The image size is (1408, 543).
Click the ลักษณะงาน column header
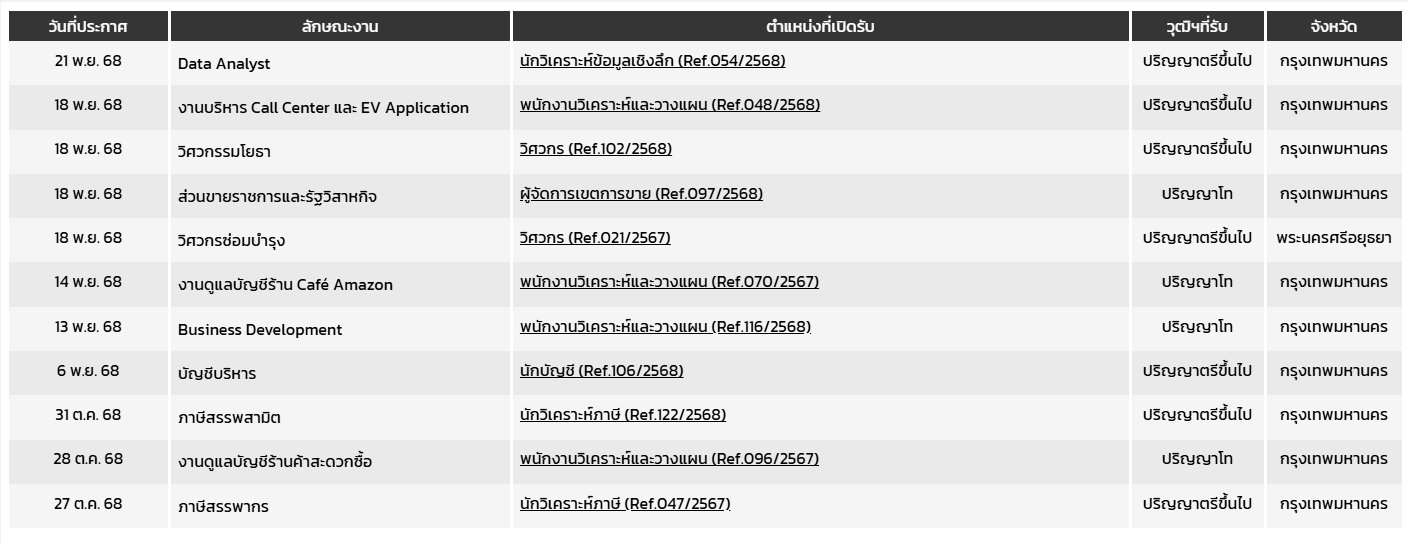click(340, 26)
